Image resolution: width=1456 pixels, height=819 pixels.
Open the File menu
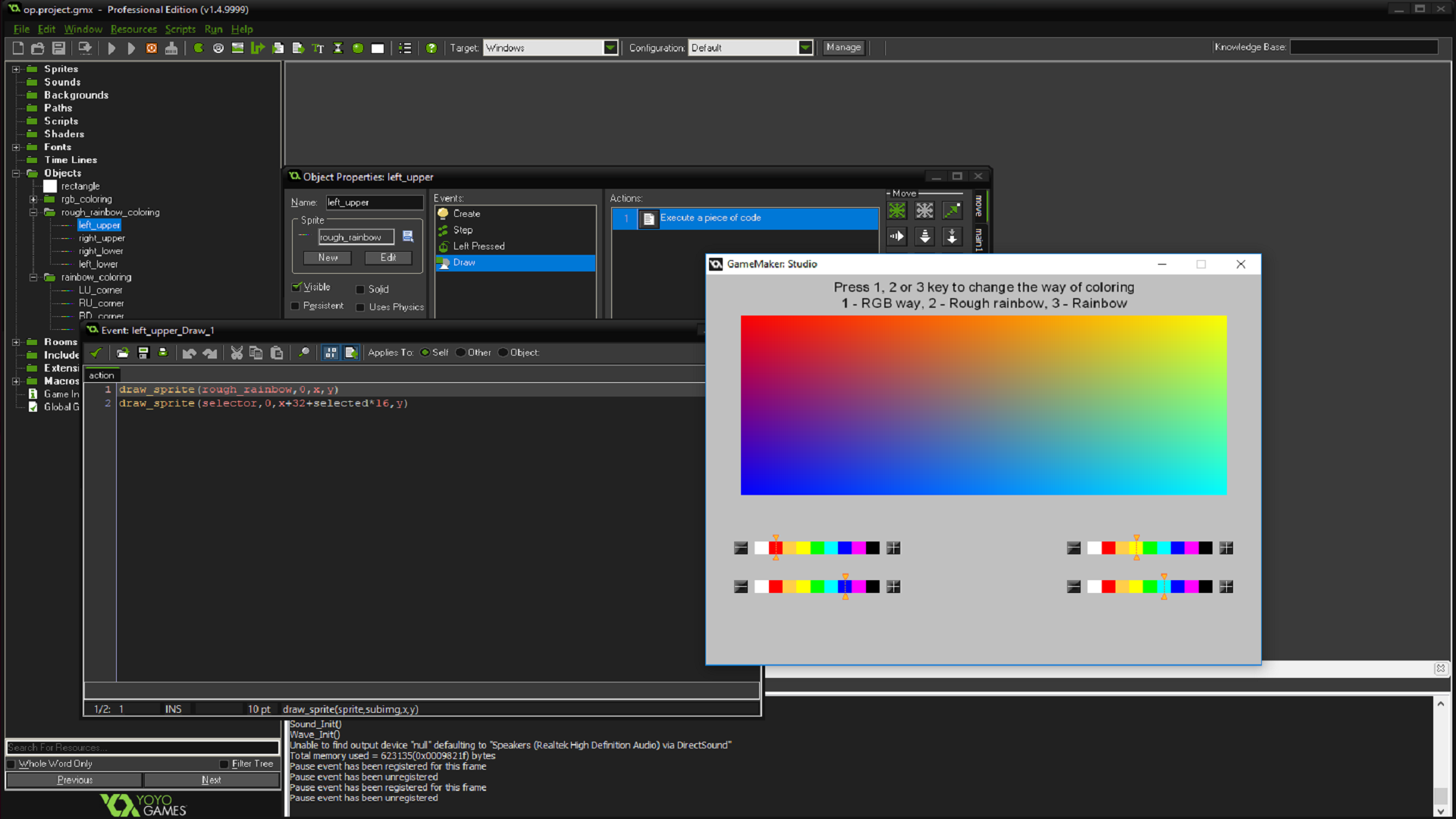tap(21, 29)
